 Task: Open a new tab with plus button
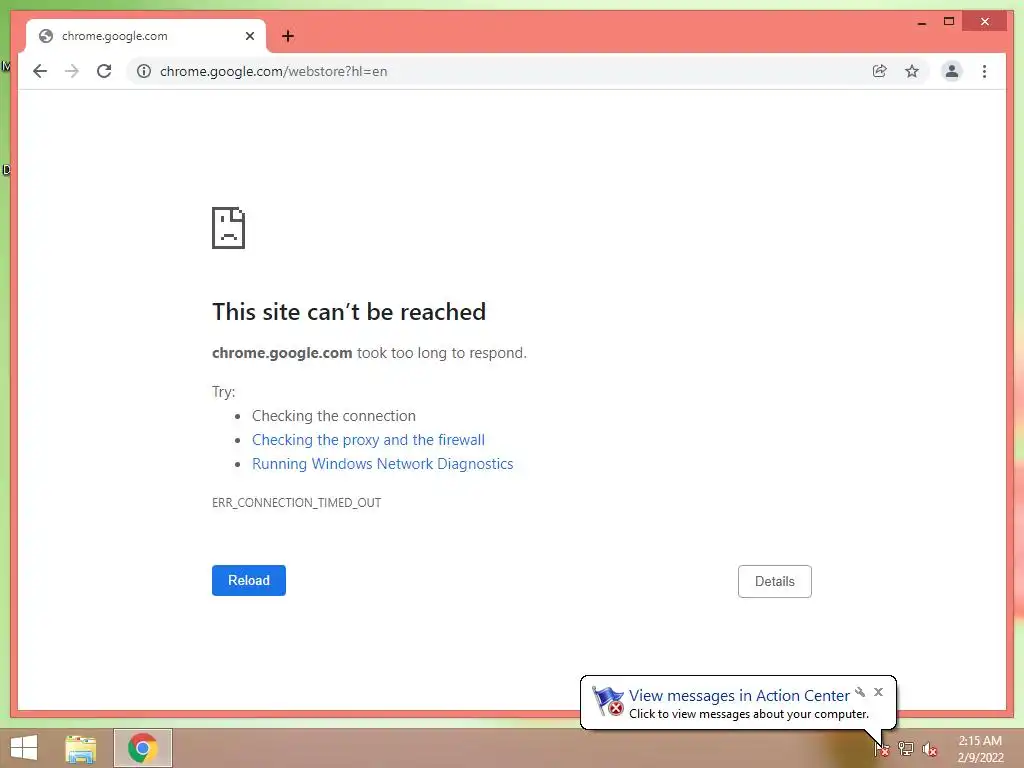tap(287, 36)
